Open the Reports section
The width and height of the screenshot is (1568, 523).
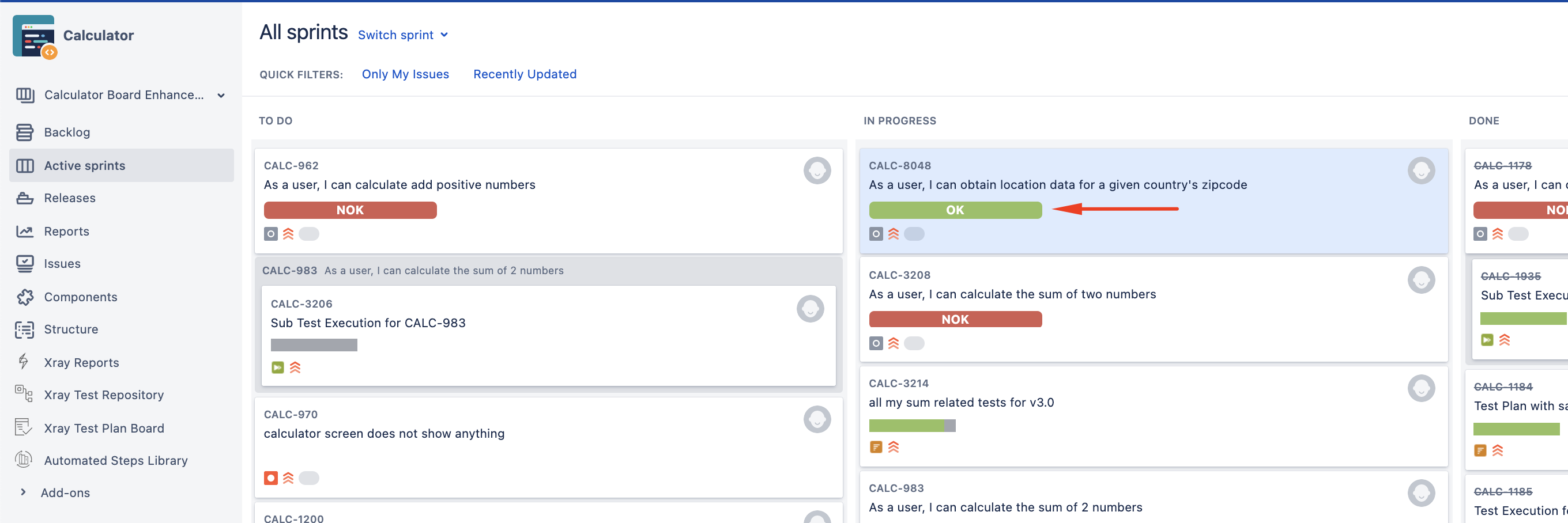point(67,231)
